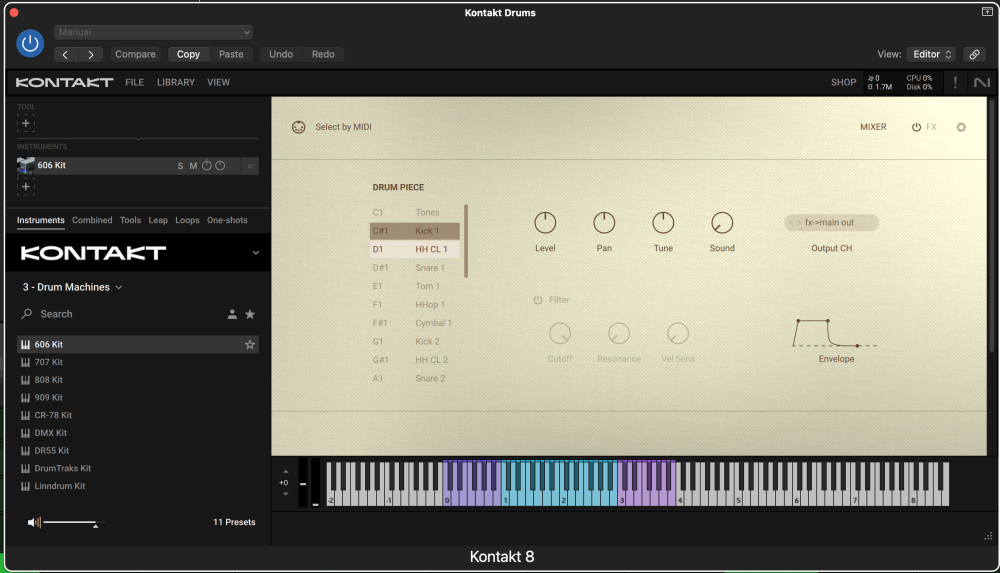This screenshot has height=573, width=1000.
Task: Click the Pan knob
Action: click(x=604, y=223)
